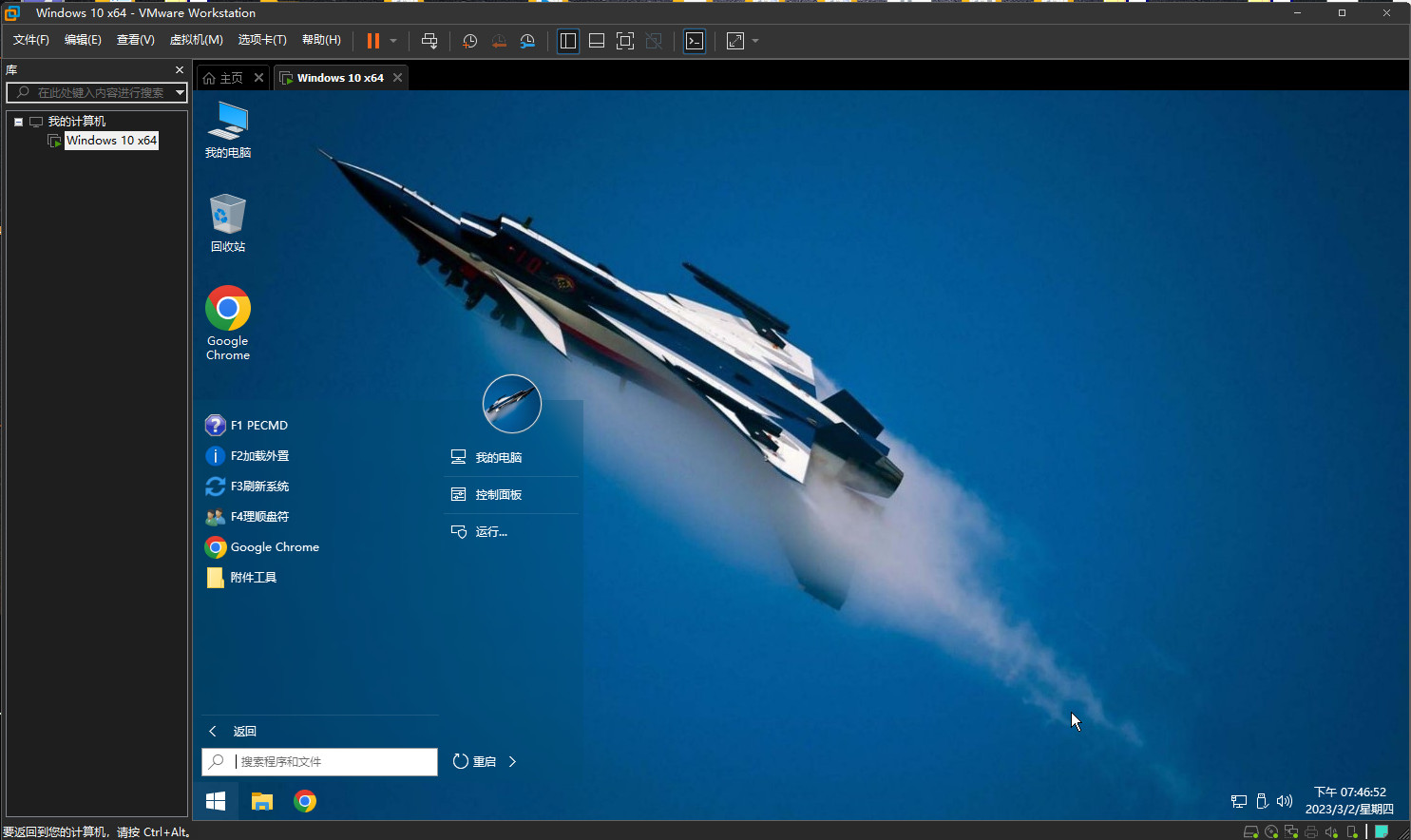Open the power options dropdown next to pause
Screen dimensions: 1411x840
393,41
